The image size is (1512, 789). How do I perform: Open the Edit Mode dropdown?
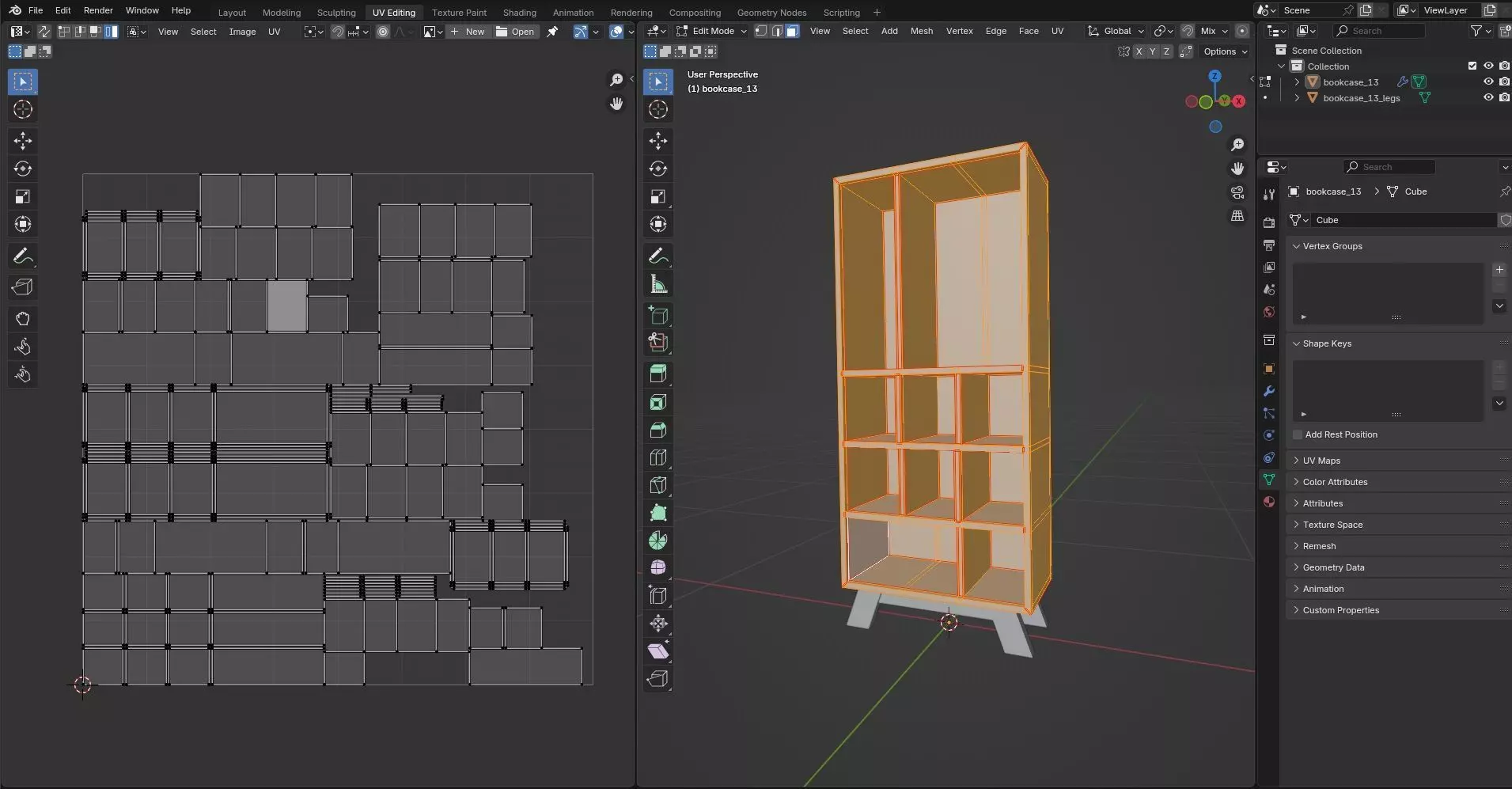pyautogui.click(x=711, y=31)
